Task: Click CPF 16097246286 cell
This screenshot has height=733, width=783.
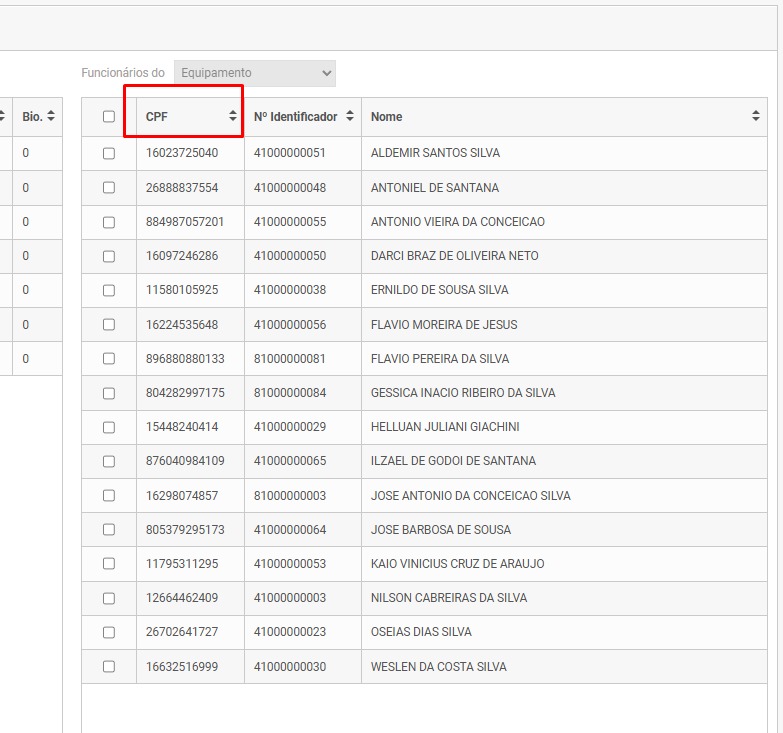Action: click(x=181, y=256)
